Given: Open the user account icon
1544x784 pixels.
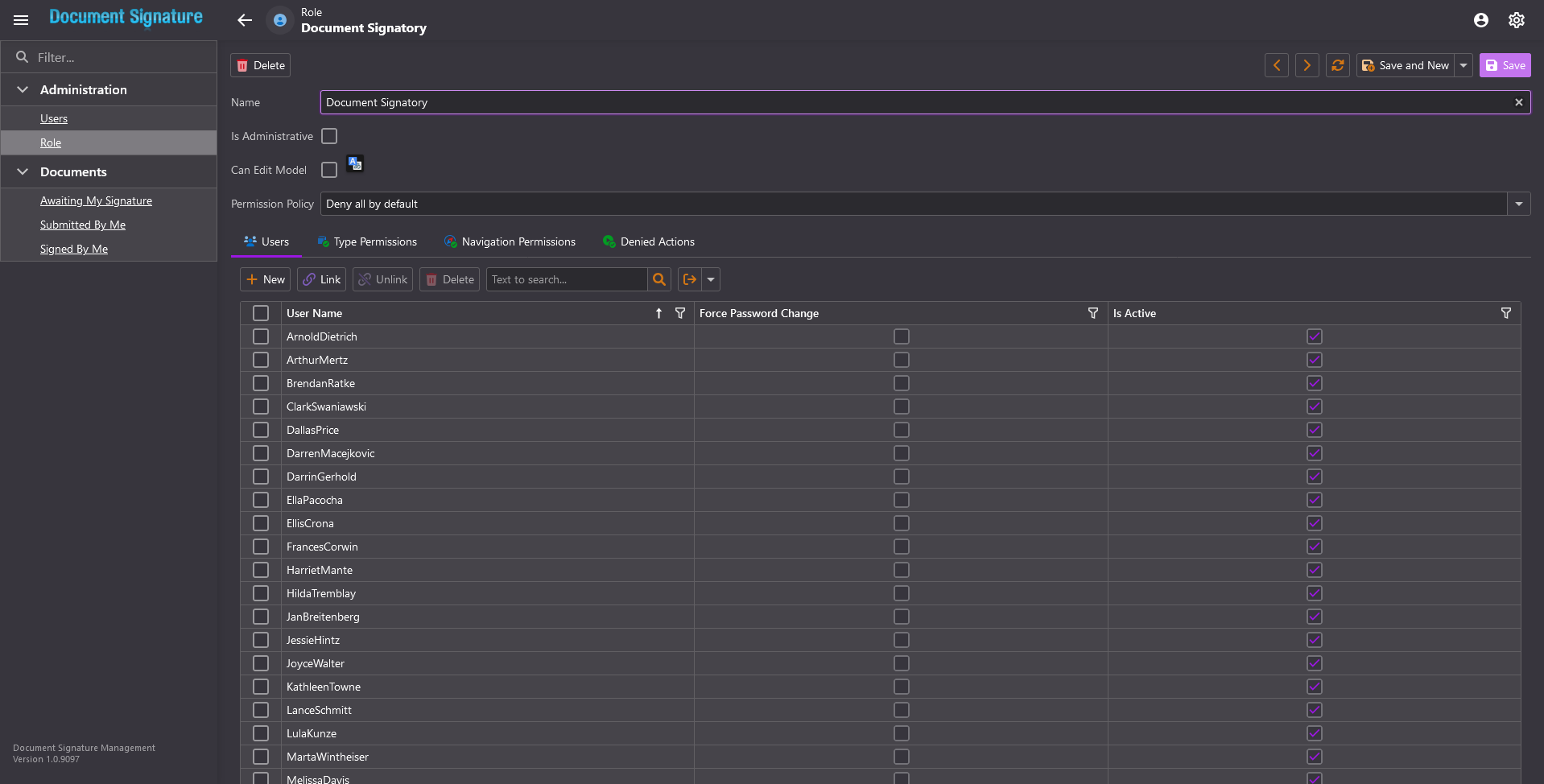Looking at the screenshot, I should (1480, 20).
